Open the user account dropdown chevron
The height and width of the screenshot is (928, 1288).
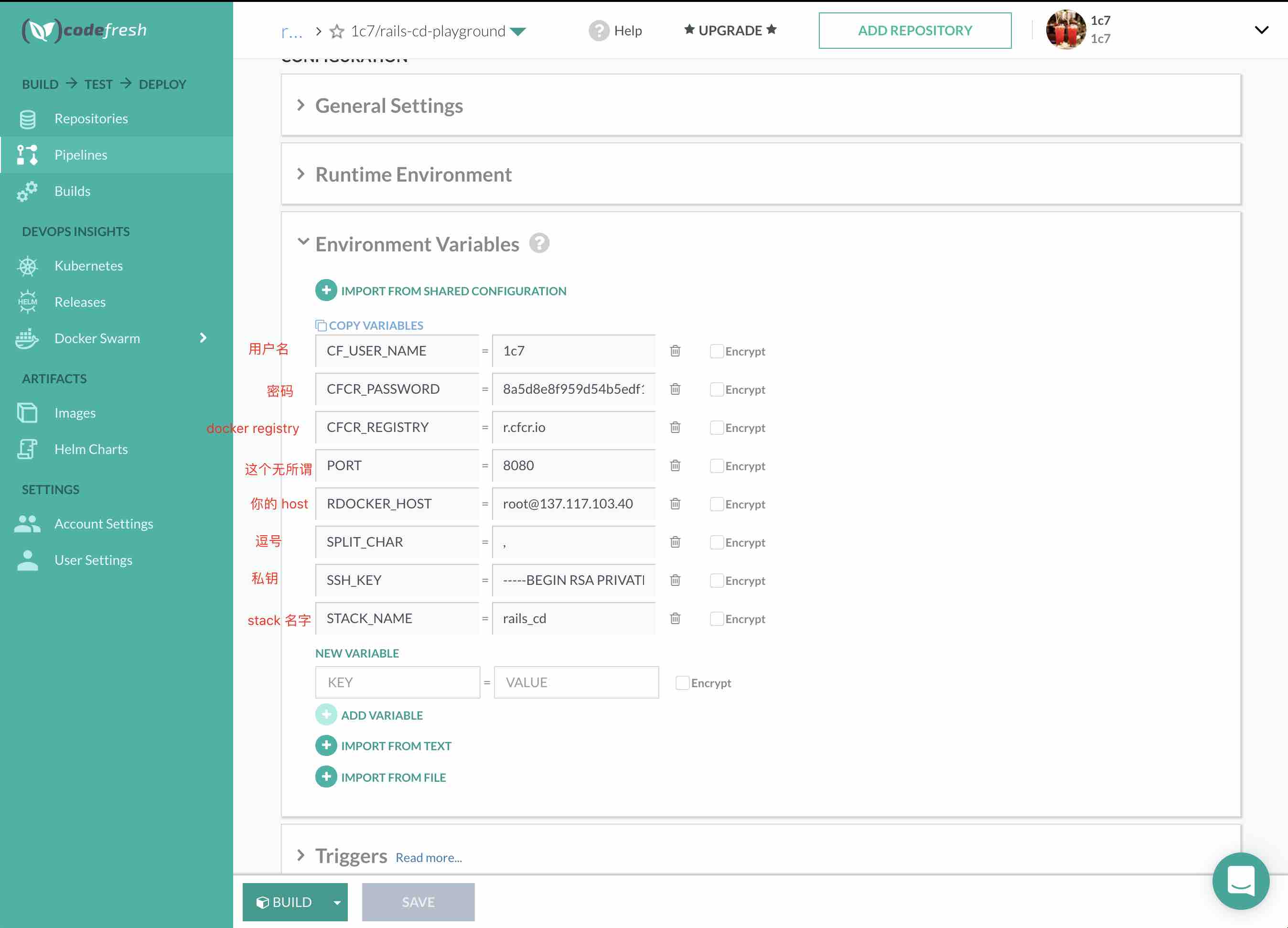[x=1261, y=30]
